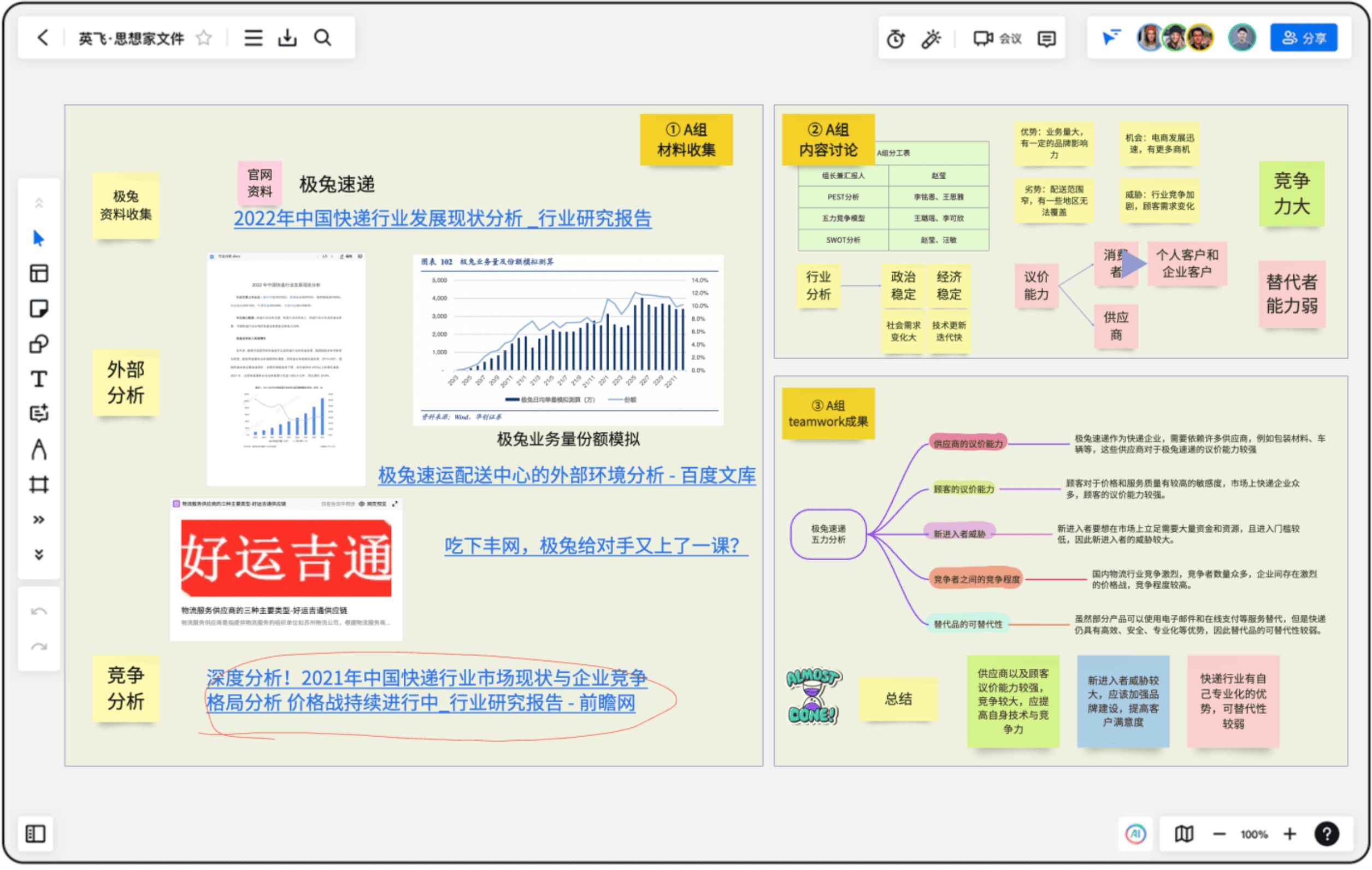The height and width of the screenshot is (870, 1372).
Task: Select the document page preview thumbnail
Action: click(286, 369)
